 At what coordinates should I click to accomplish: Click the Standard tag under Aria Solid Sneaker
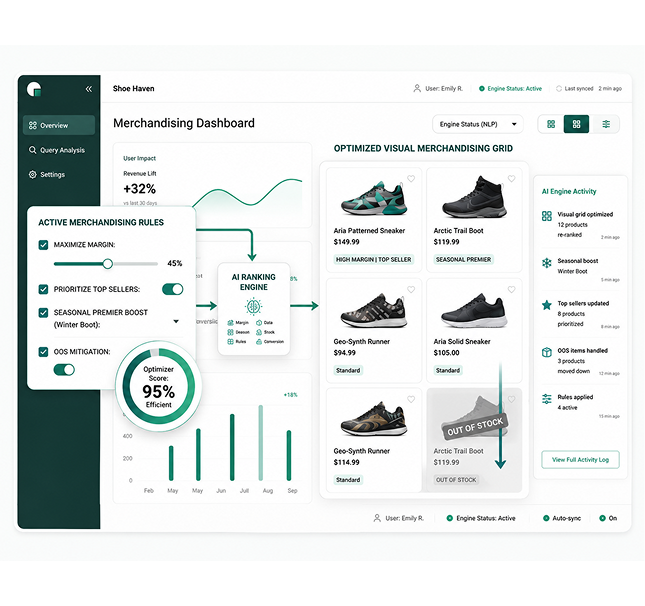point(448,370)
